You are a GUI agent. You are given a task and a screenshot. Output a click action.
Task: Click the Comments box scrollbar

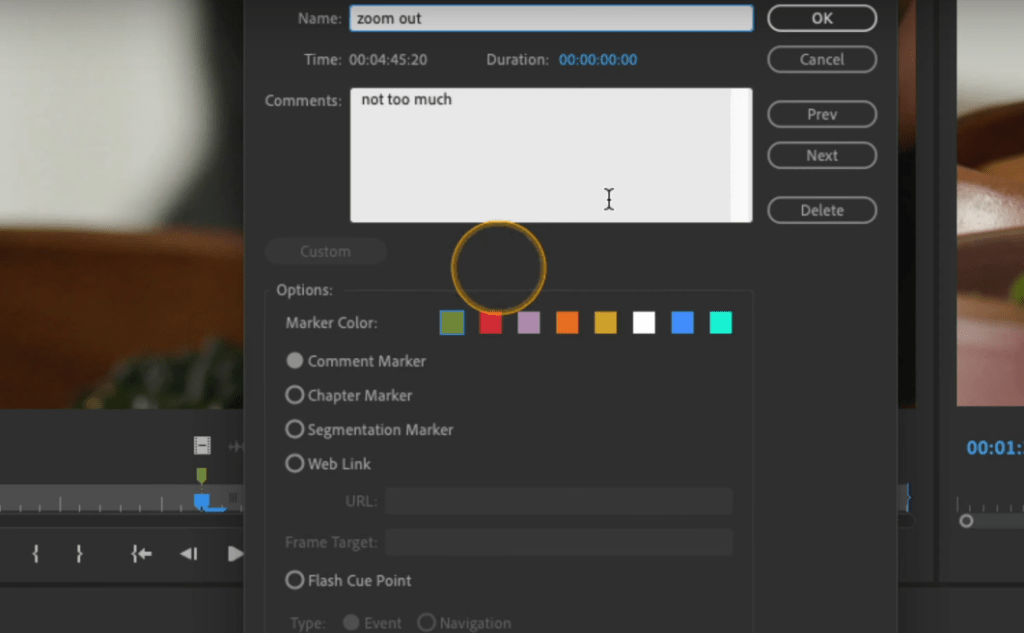point(742,155)
